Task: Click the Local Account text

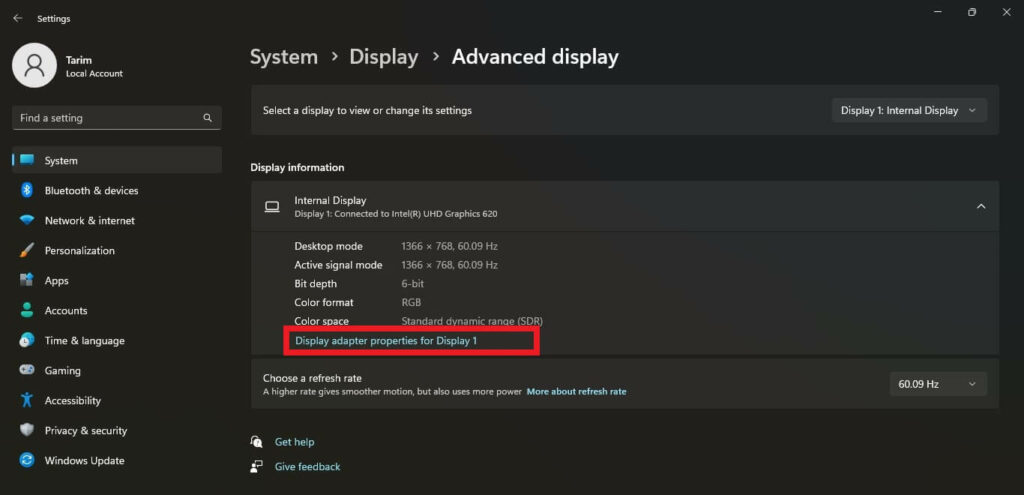Action: (94, 74)
